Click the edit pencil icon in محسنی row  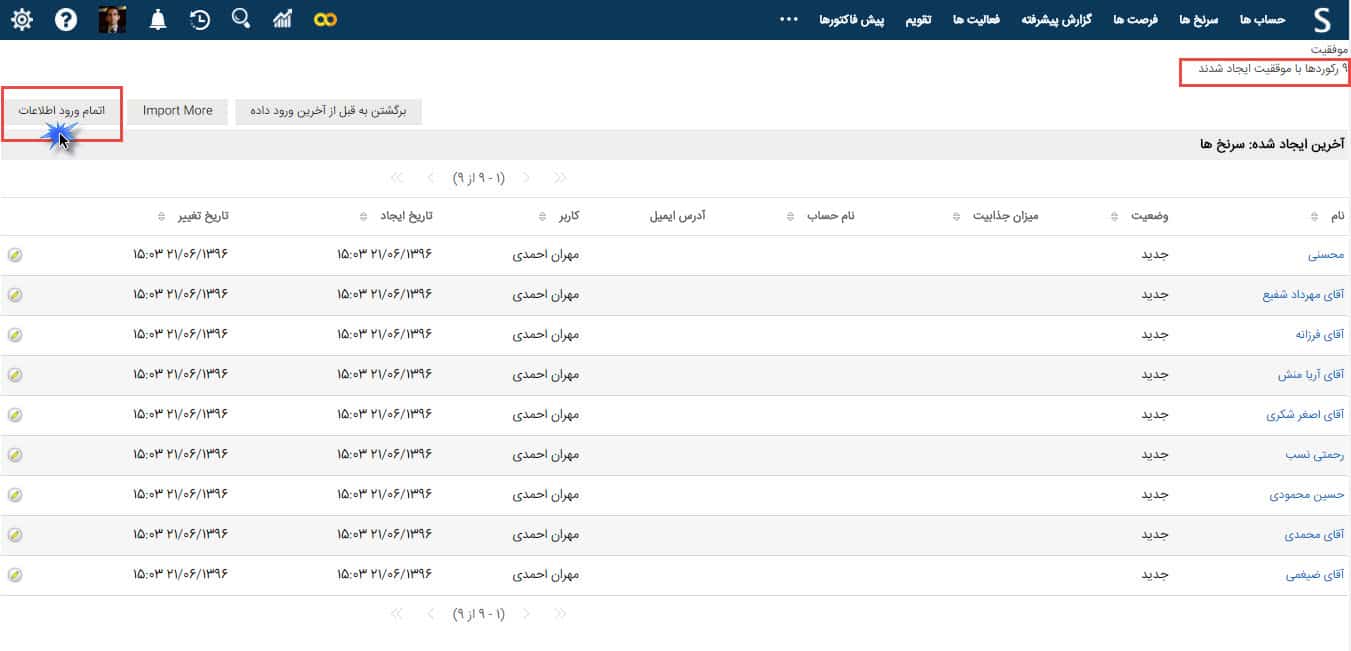pyautogui.click(x=14, y=255)
